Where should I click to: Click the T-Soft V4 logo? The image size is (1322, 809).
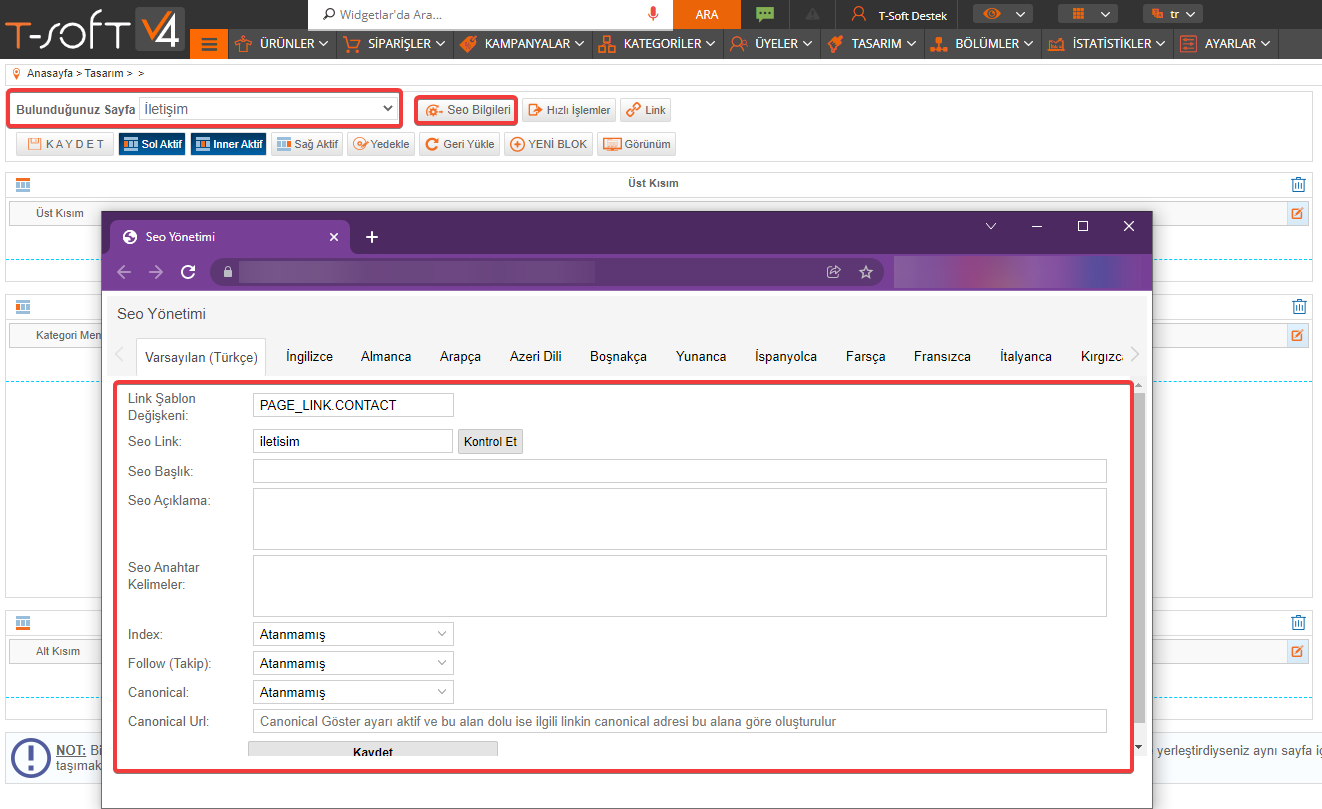[93, 30]
